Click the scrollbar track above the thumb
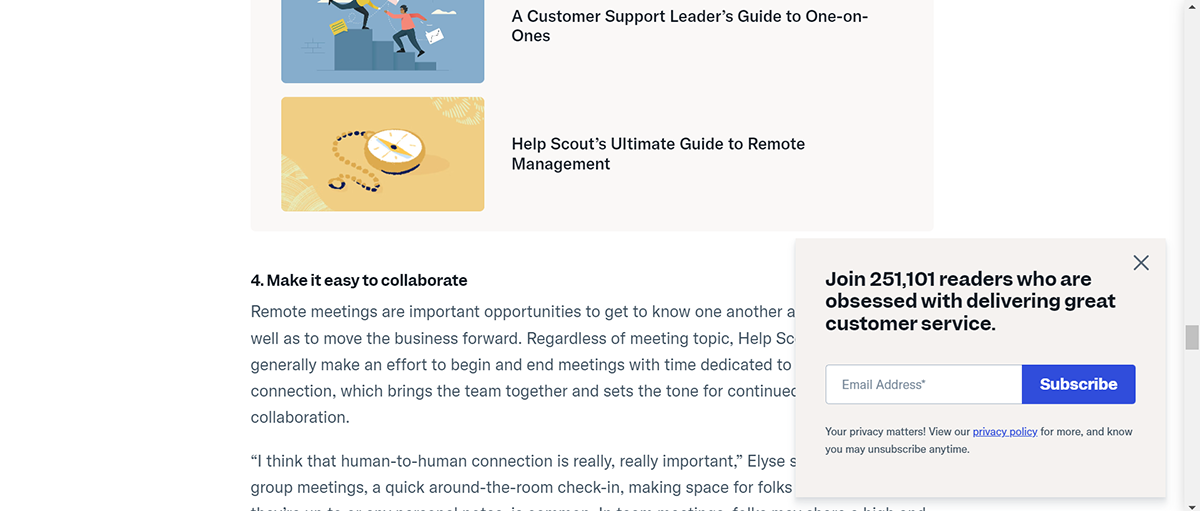The image size is (1200, 511). [x=1191, y=150]
